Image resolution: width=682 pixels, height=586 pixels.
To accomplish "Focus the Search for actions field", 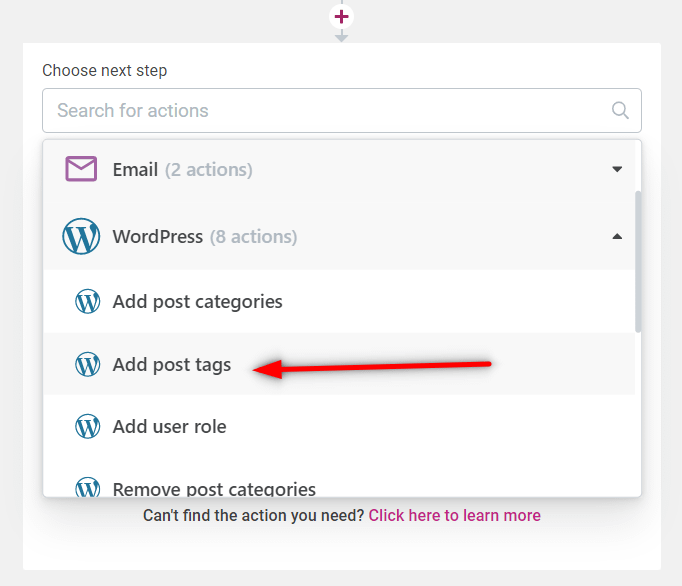I will coord(341,111).
